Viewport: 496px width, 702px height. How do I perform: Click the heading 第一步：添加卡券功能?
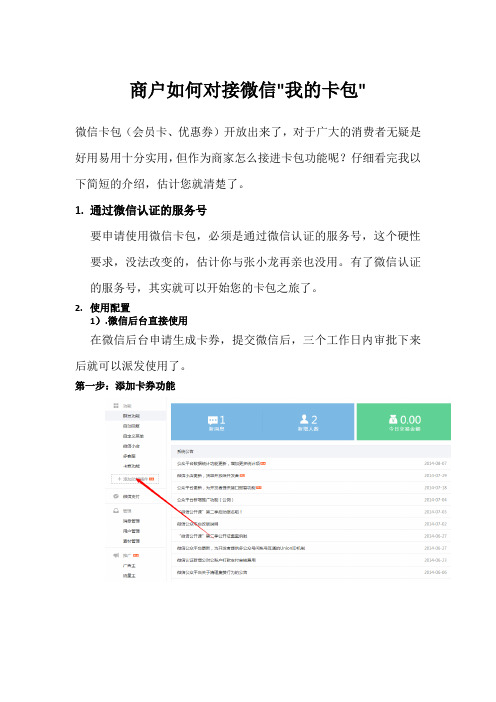coord(125,386)
